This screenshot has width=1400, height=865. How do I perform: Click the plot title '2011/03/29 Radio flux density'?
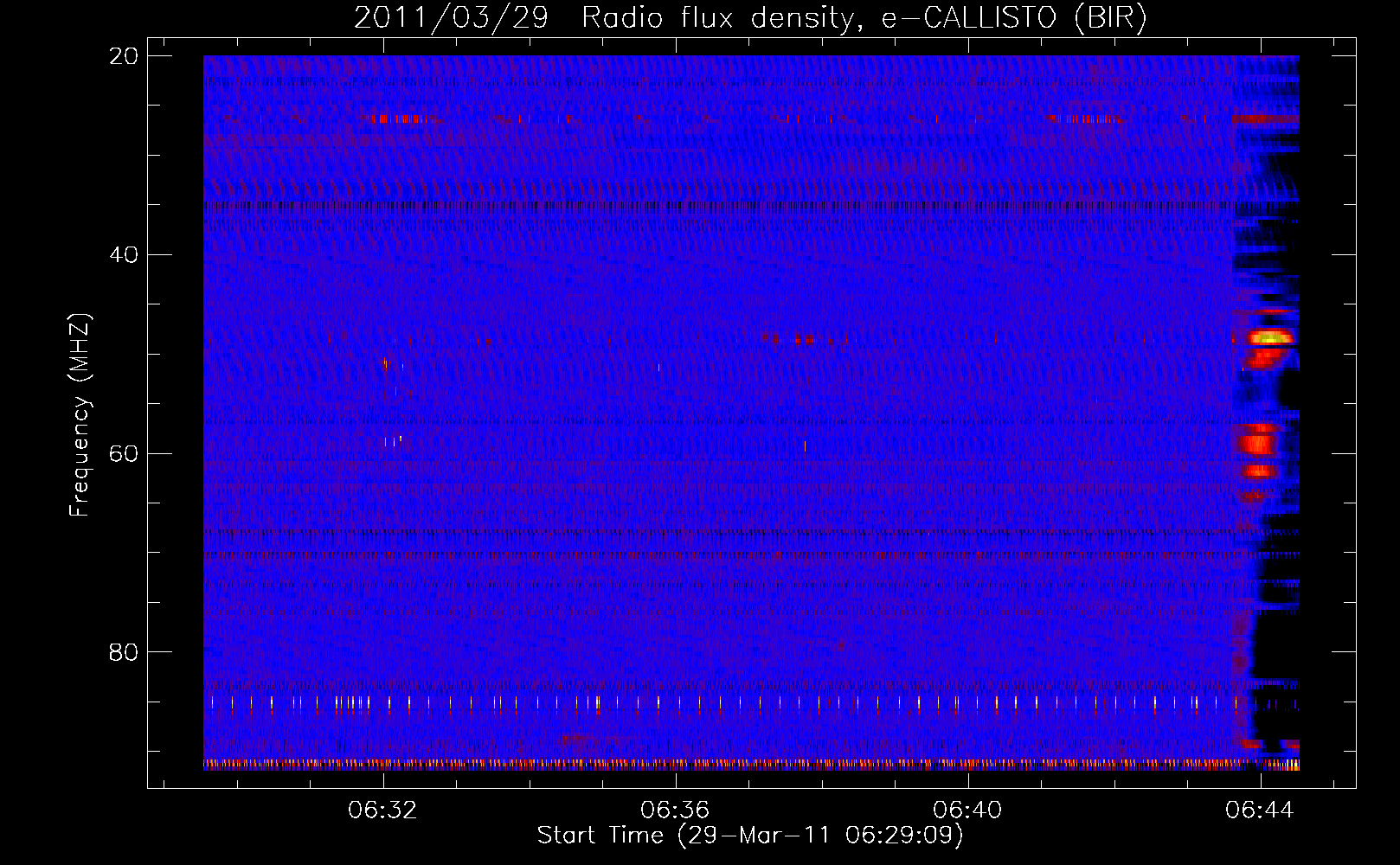click(x=605, y=18)
